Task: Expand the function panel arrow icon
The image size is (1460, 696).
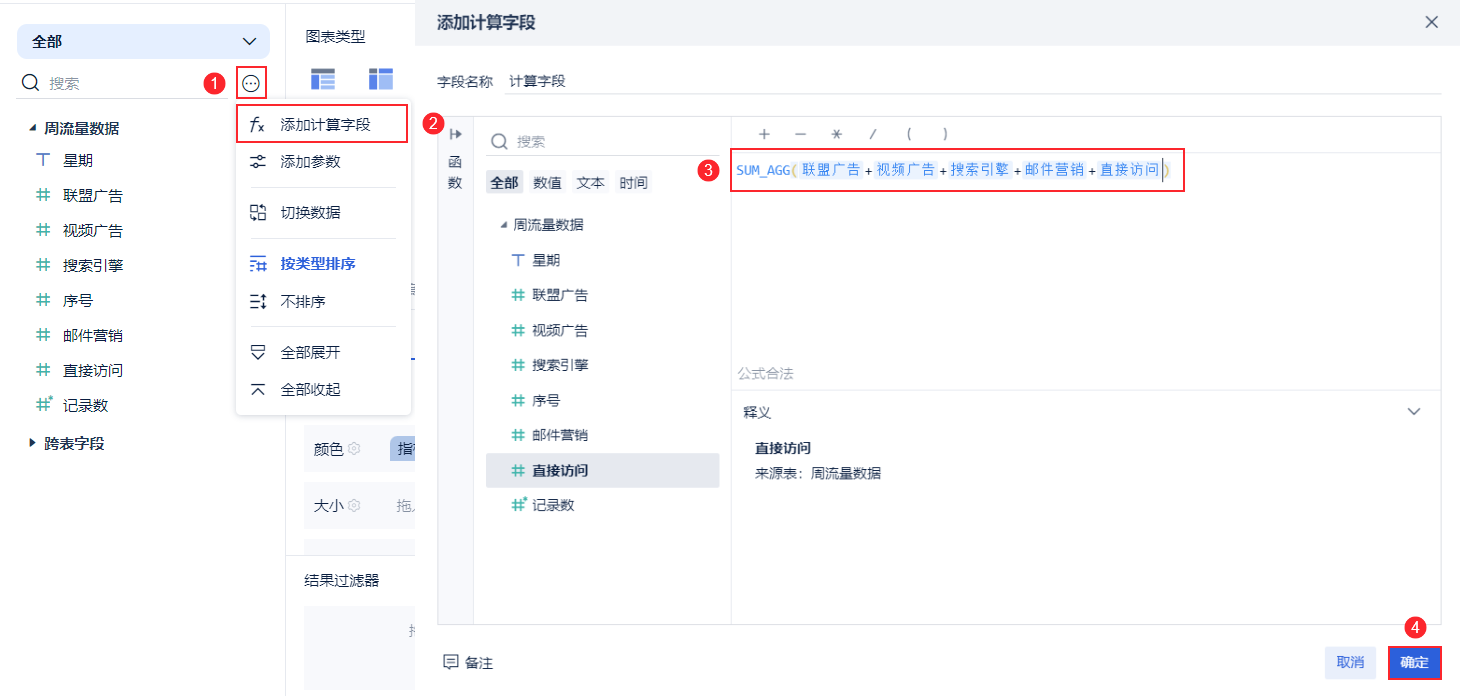Action: (x=456, y=134)
